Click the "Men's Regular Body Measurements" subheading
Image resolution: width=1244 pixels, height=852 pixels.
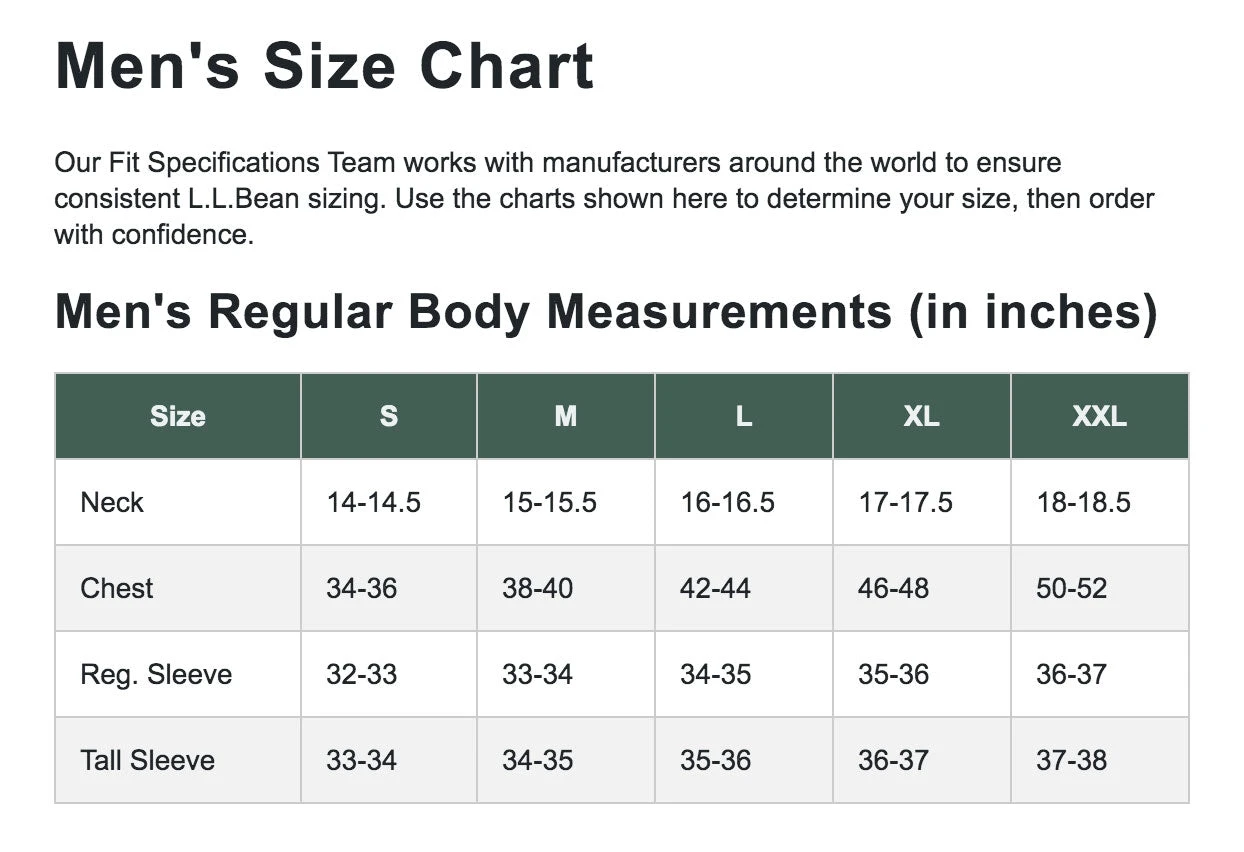(606, 311)
